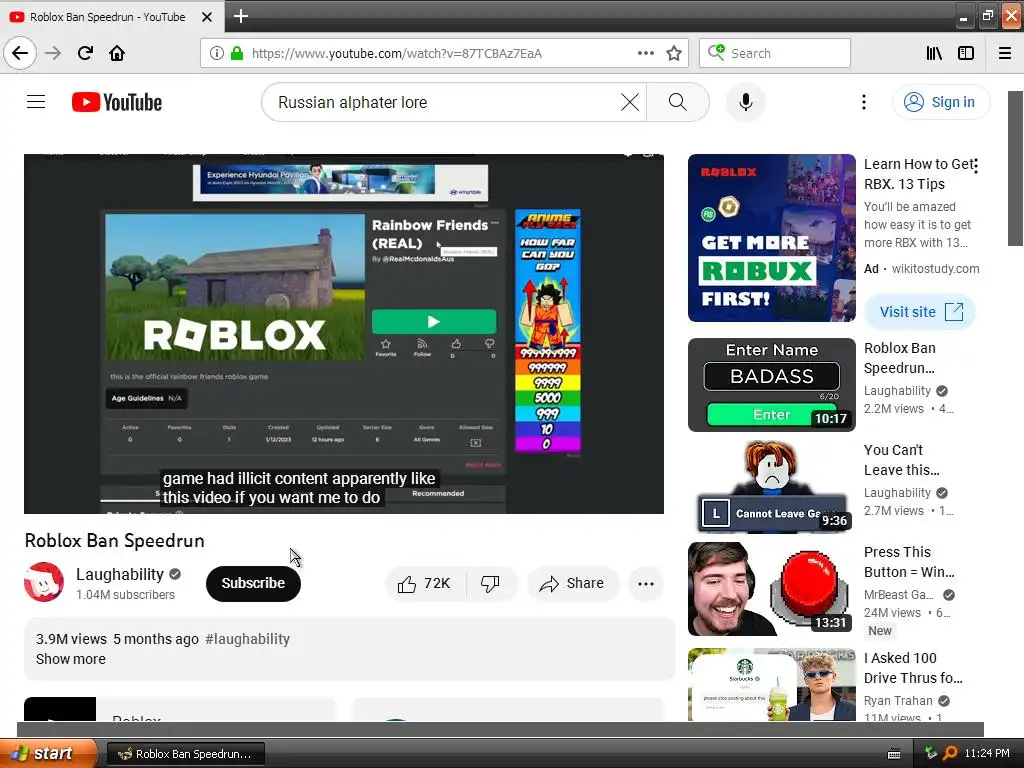The height and width of the screenshot is (768, 1024).
Task: Open the YouTube guide hamburger menu
Action: coord(36,102)
